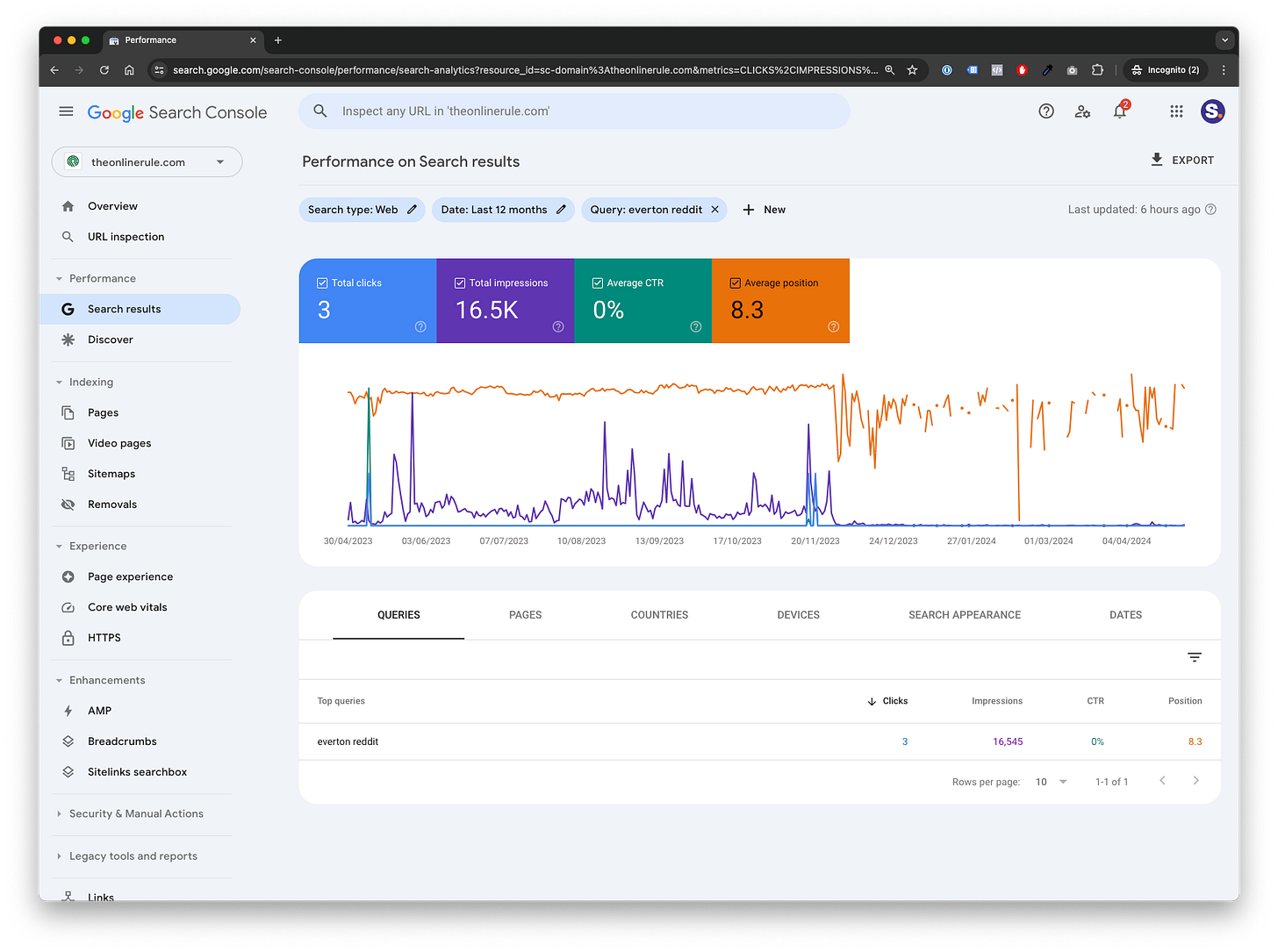Click the Last updated info icon
Viewport: 1278px width, 952px height.
click(x=1211, y=210)
